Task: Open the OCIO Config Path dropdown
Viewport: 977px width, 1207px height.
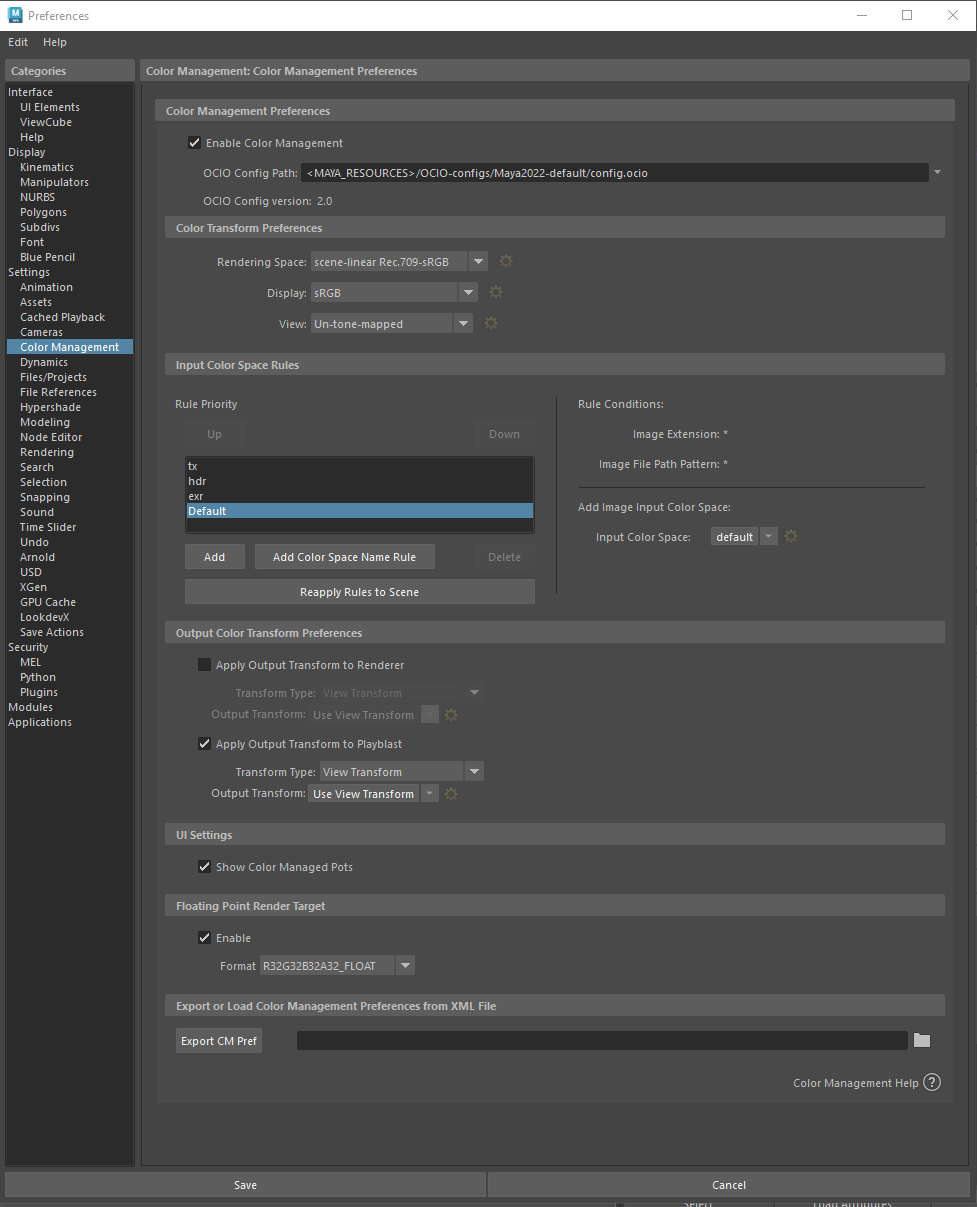Action: 937,172
